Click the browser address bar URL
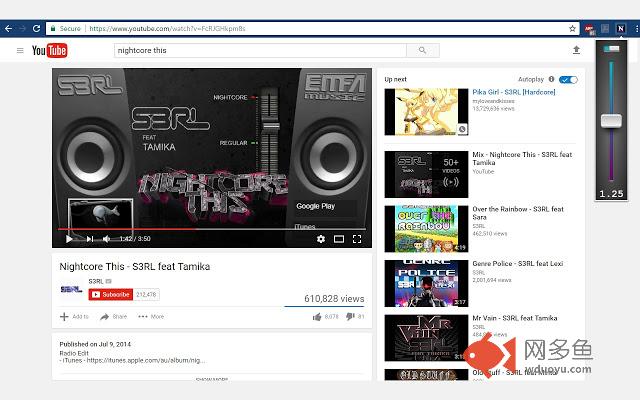The width and height of the screenshot is (640, 400). pyautogui.click(x=167, y=29)
